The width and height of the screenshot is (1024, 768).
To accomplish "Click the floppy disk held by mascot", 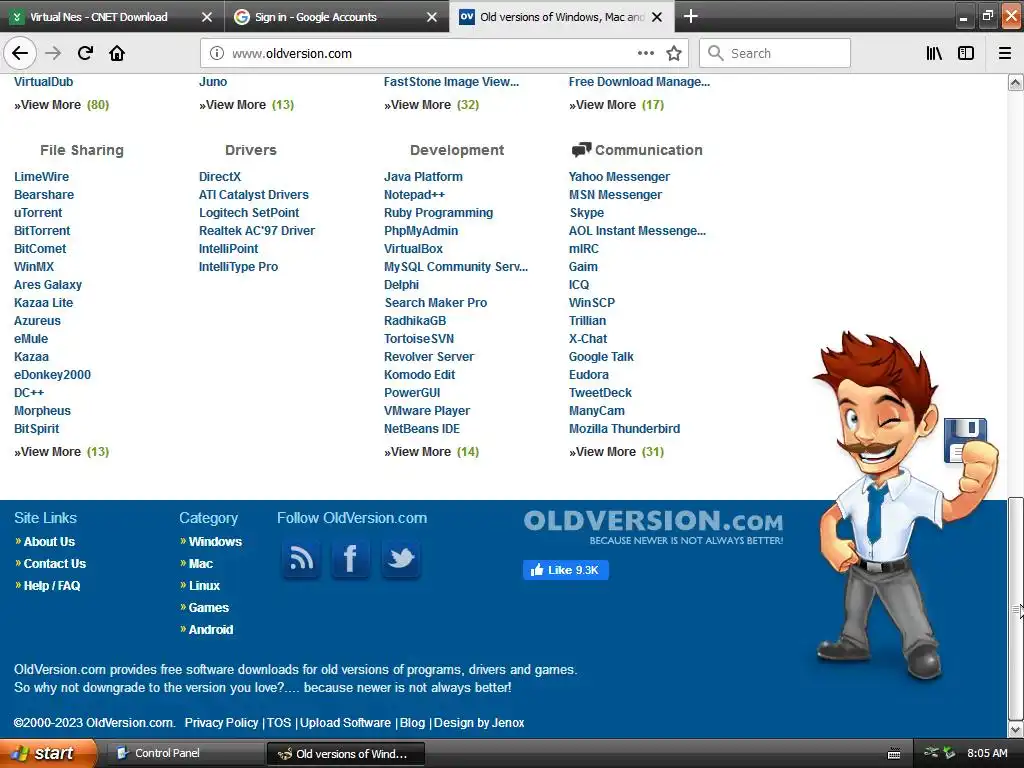I will (x=964, y=440).
